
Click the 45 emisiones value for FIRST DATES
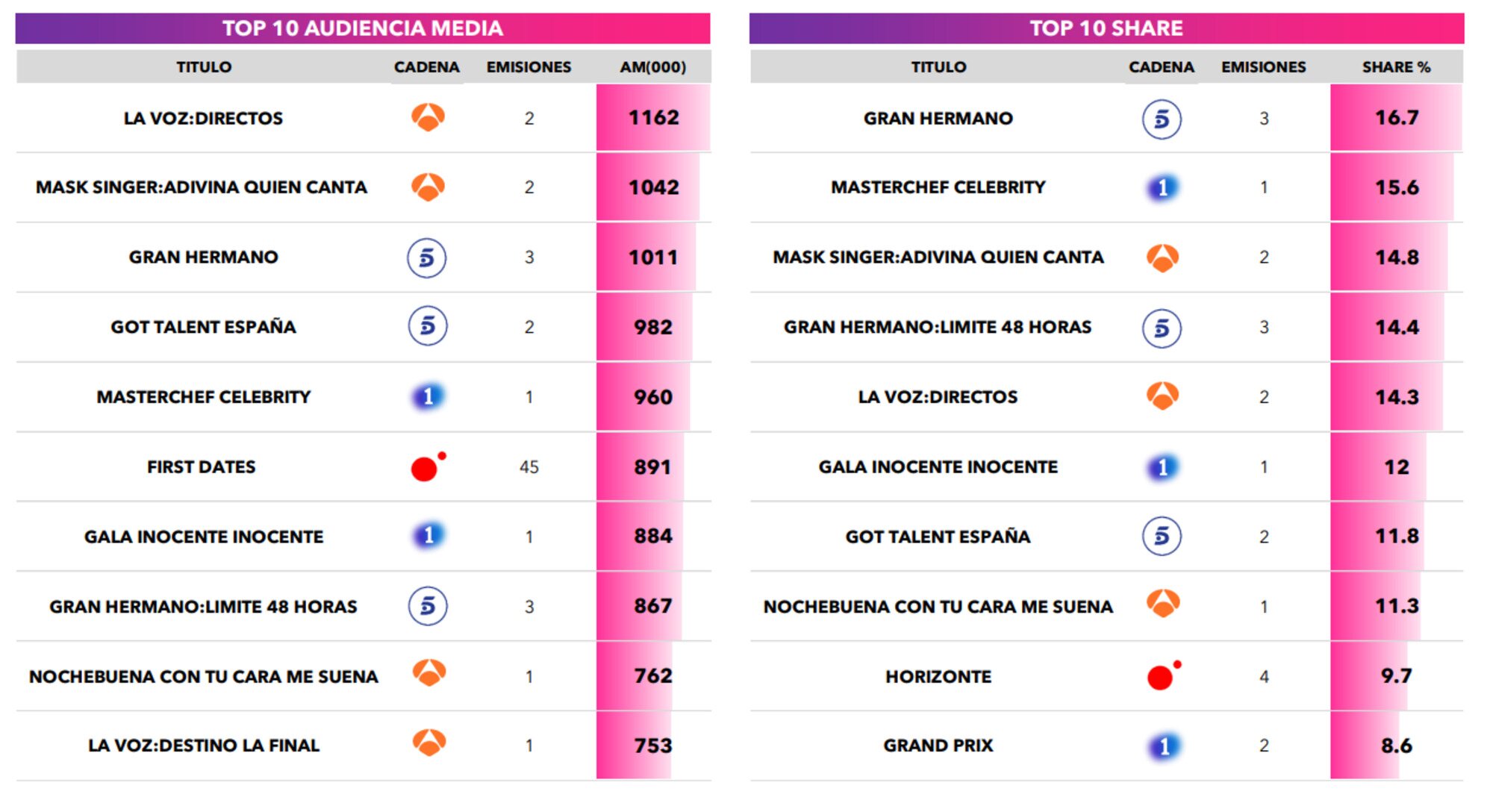[529, 467]
